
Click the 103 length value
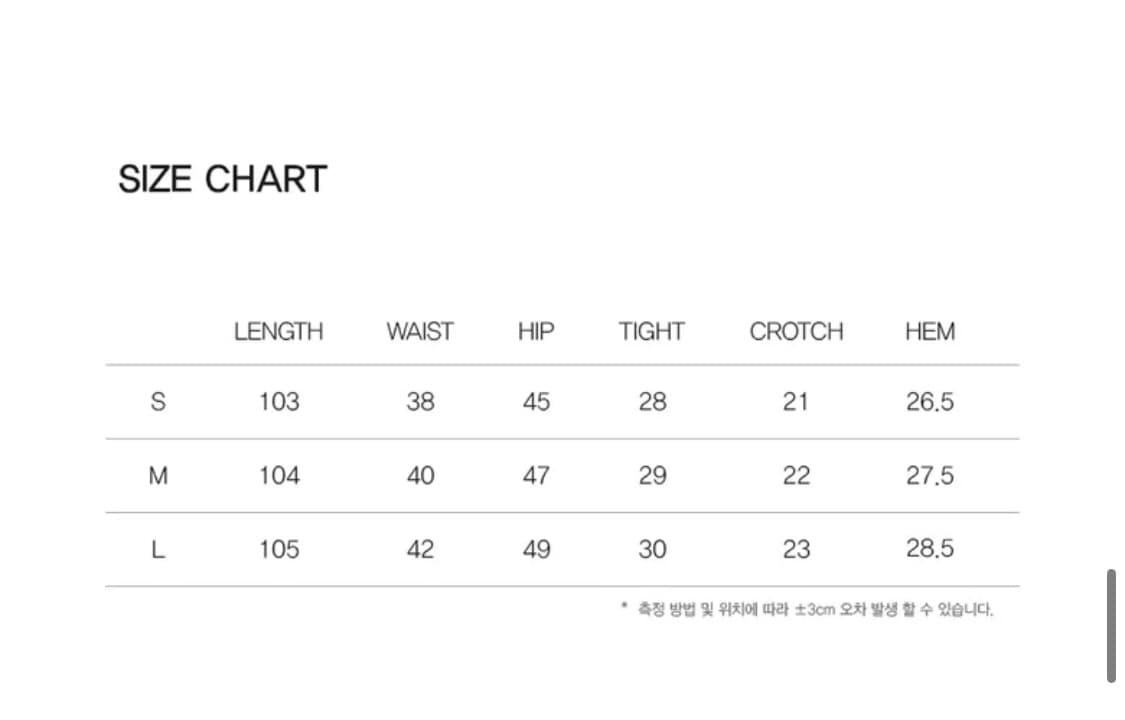[x=279, y=402]
